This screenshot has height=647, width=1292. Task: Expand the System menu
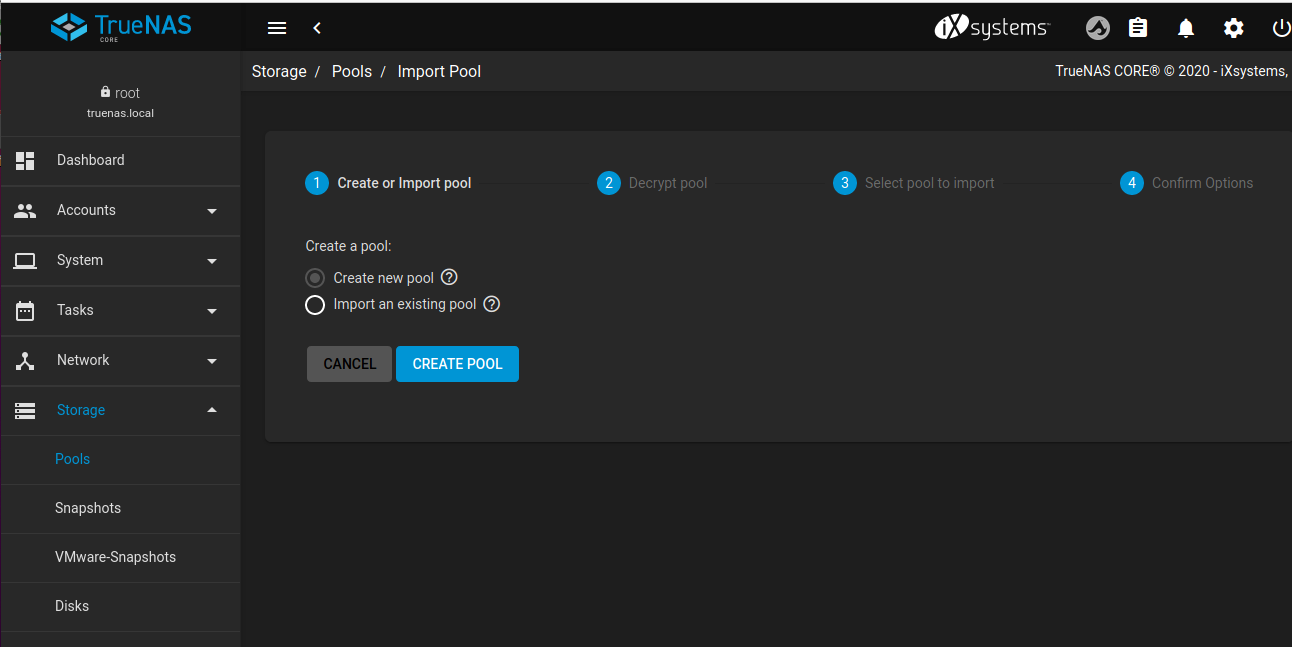point(120,260)
